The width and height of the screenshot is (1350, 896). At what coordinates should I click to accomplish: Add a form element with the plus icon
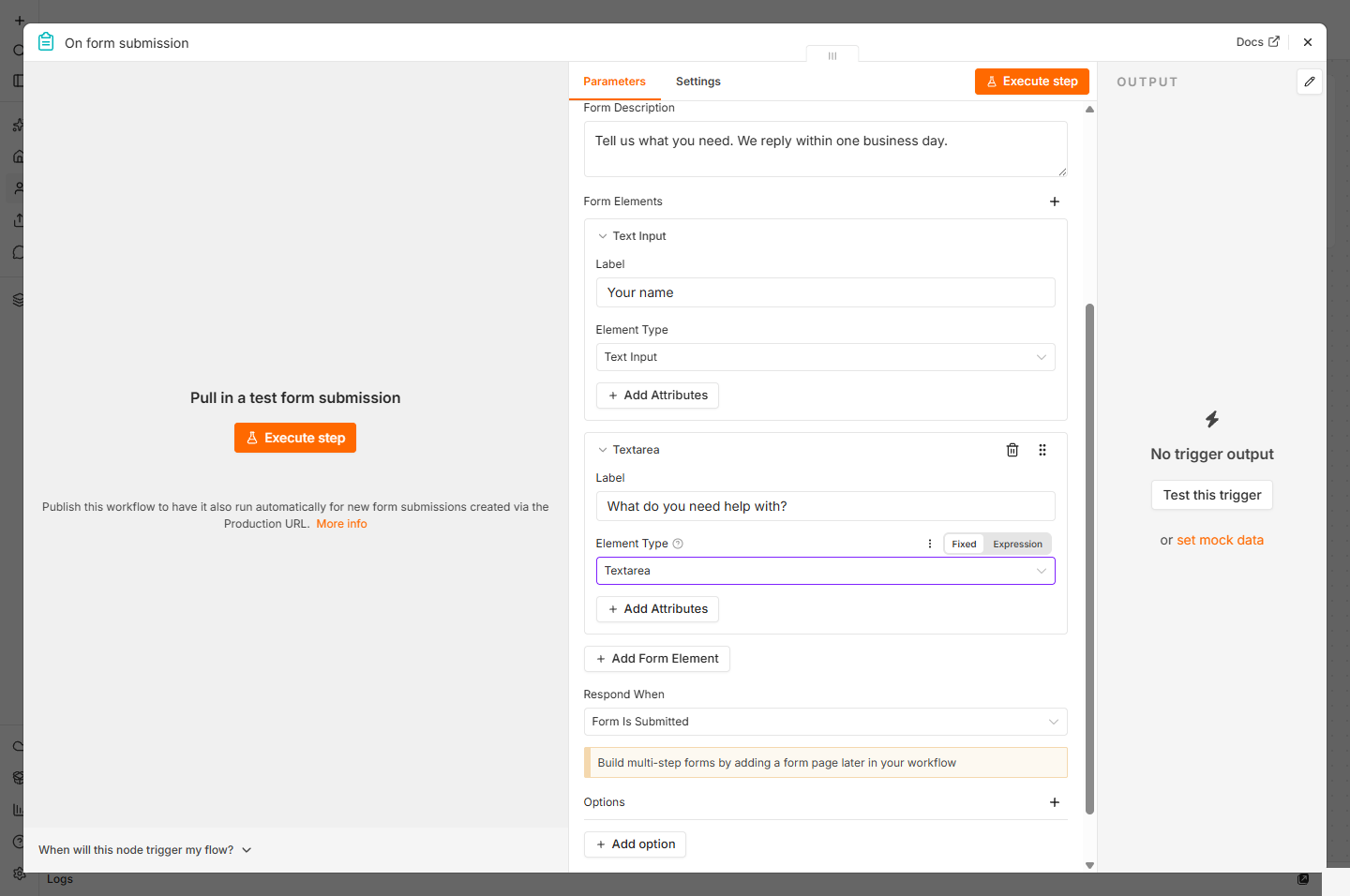point(1055,202)
